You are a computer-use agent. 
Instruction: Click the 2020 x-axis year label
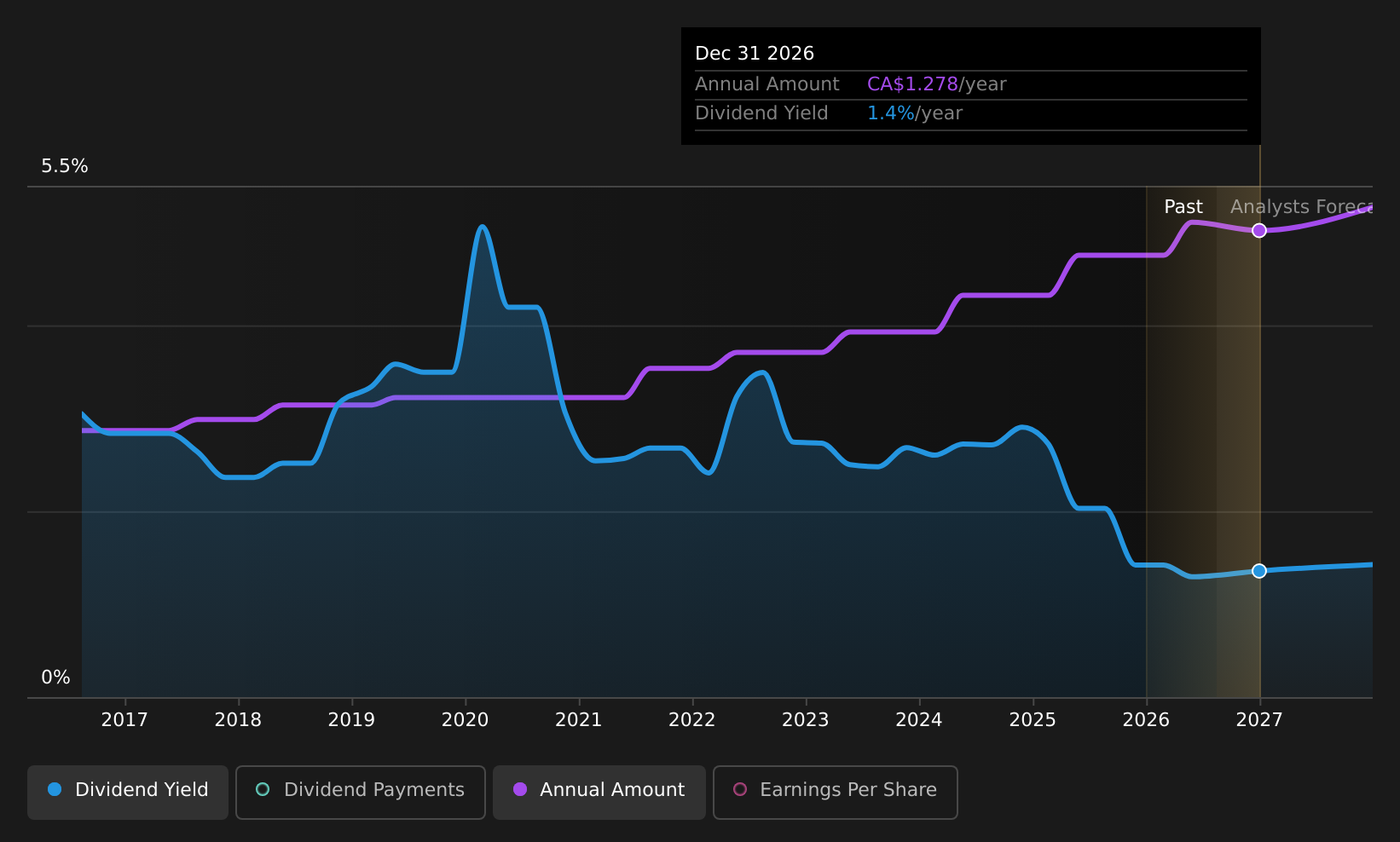[466, 720]
